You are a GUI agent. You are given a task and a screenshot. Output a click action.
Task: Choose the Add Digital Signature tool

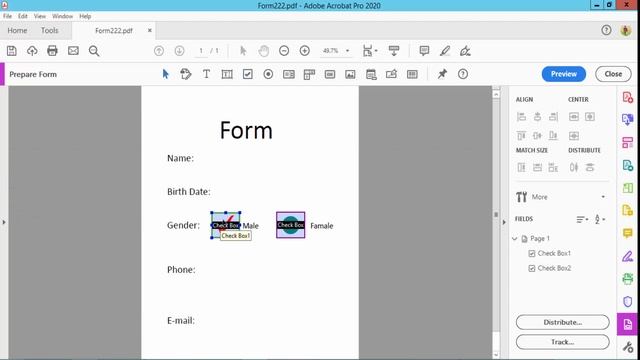[x=391, y=74]
